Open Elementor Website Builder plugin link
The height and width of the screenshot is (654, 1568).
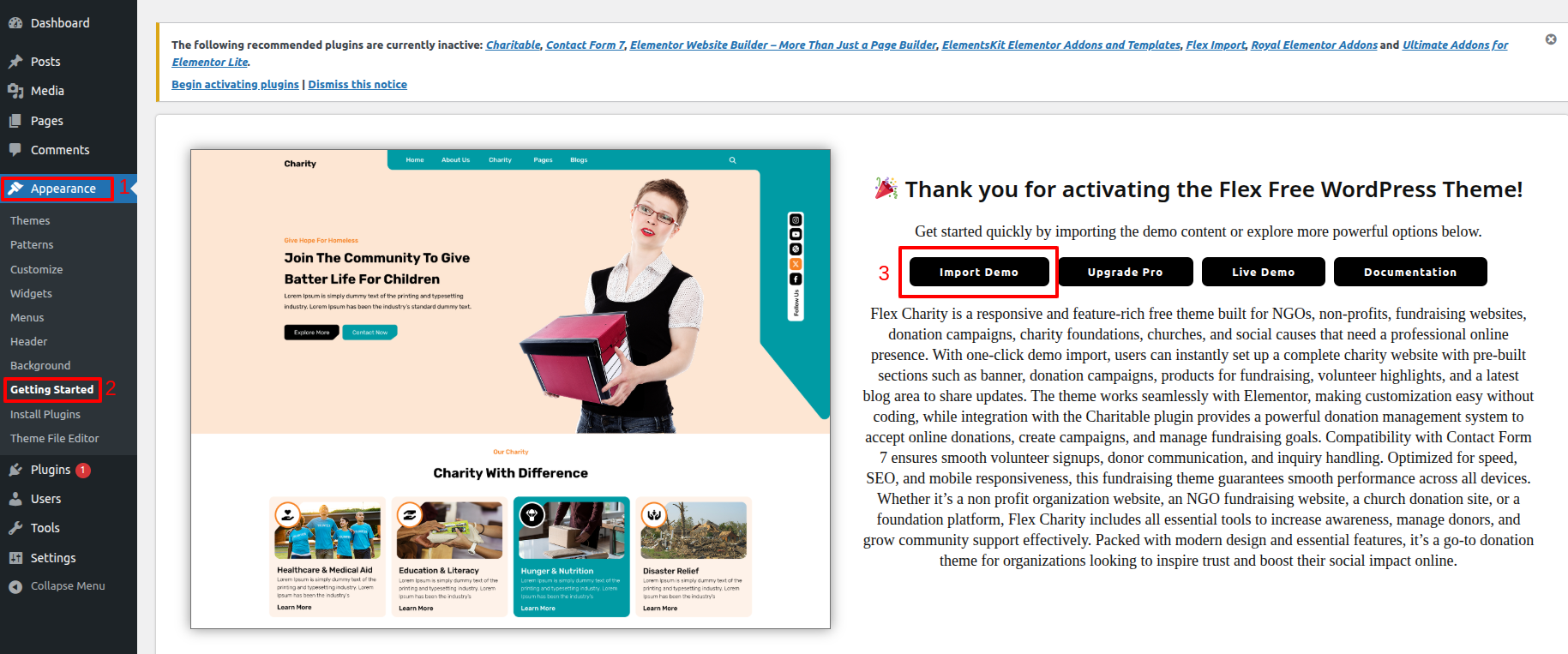(784, 45)
